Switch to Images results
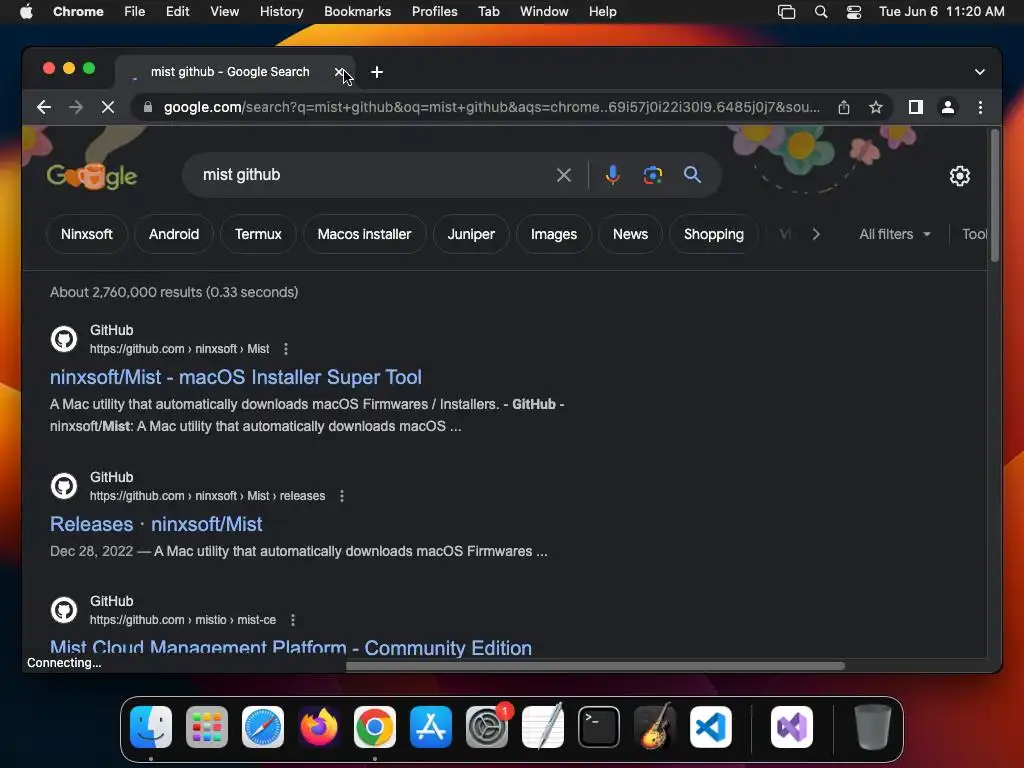The image size is (1024, 768). (554, 234)
